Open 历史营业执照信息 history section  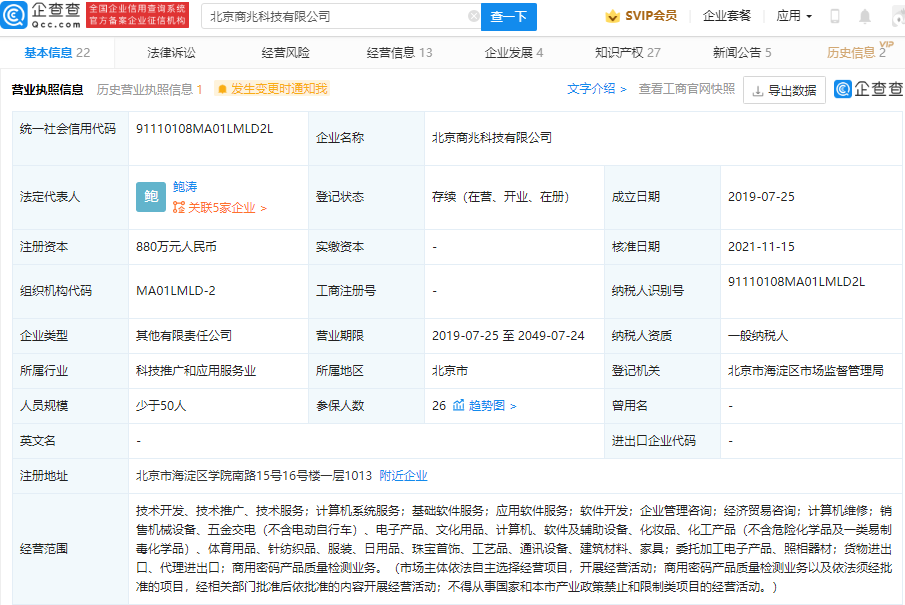click(149, 89)
